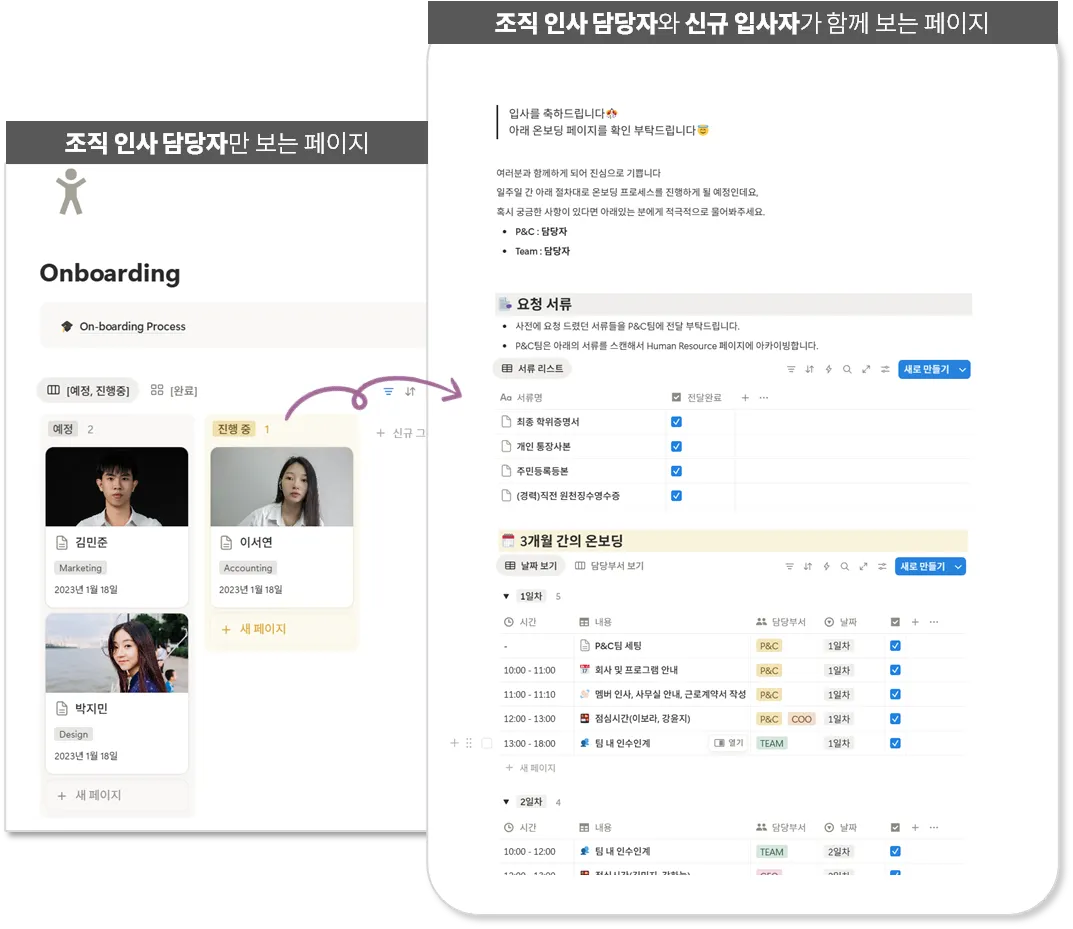Sort the Onboarding board view
1073x929 pixels.
[410, 392]
